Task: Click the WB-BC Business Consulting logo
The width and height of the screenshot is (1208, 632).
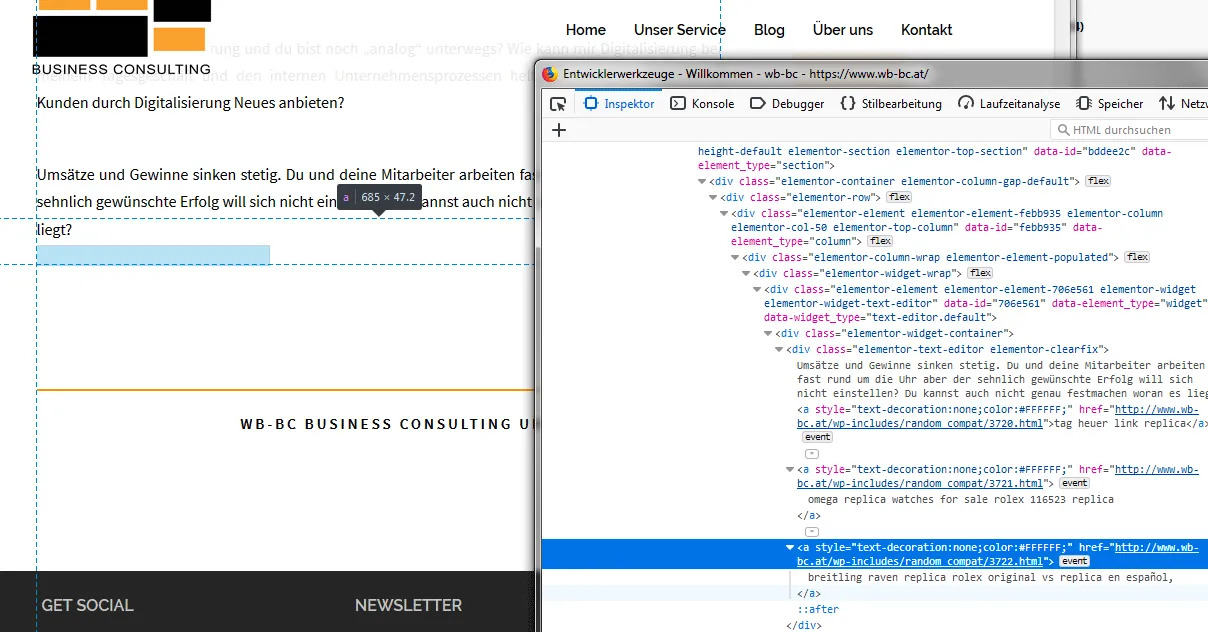Action: [x=121, y=38]
